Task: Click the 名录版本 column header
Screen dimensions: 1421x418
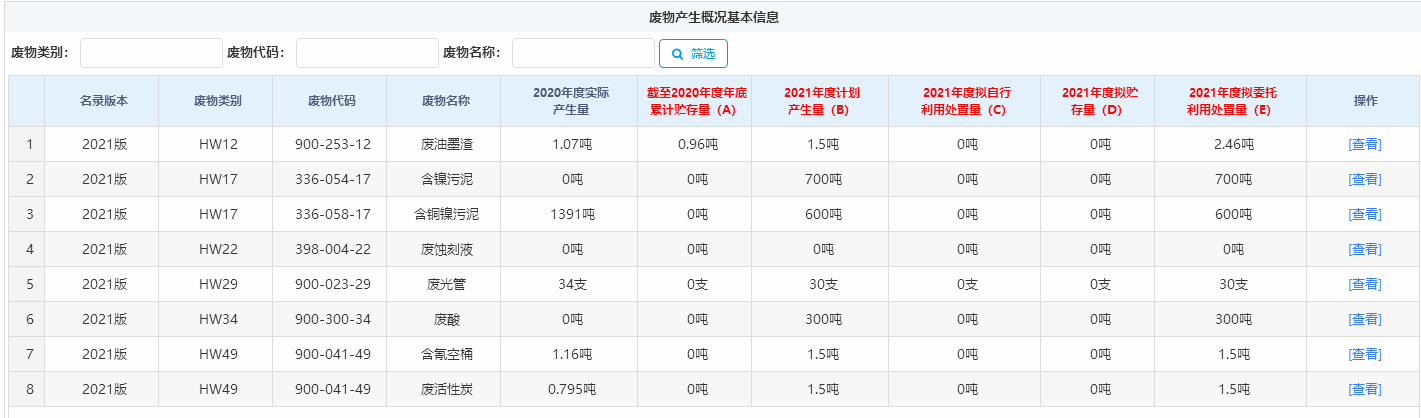Action: click(x=104, y=101)
